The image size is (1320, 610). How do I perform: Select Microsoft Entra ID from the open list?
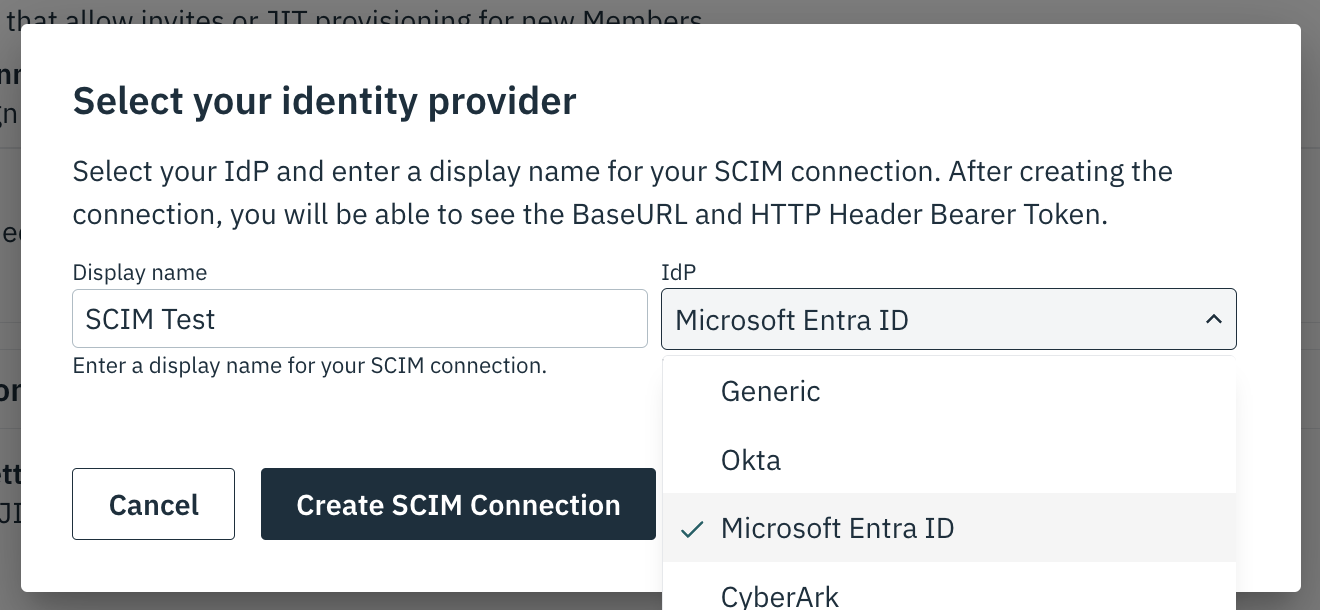tap(837, 528)
